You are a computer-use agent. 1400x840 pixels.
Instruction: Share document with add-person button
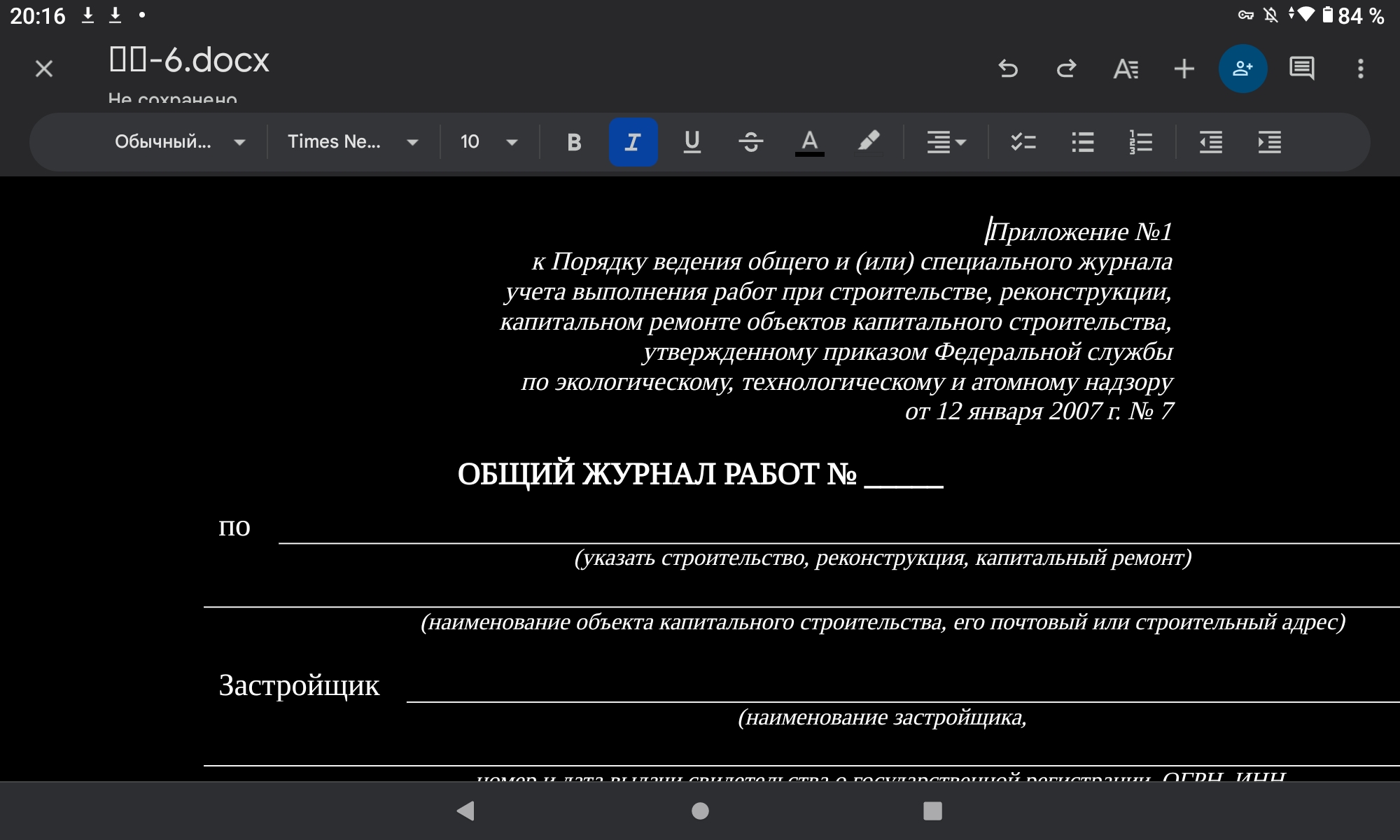(1242, 69)
